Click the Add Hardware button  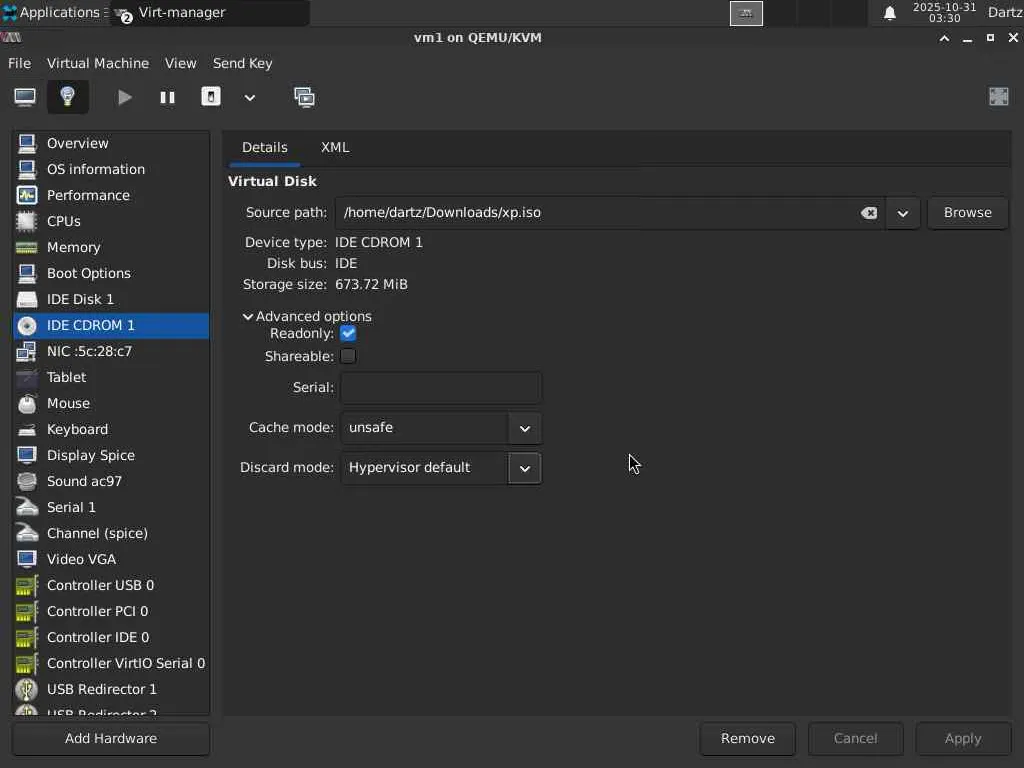[x=111, y=738]
